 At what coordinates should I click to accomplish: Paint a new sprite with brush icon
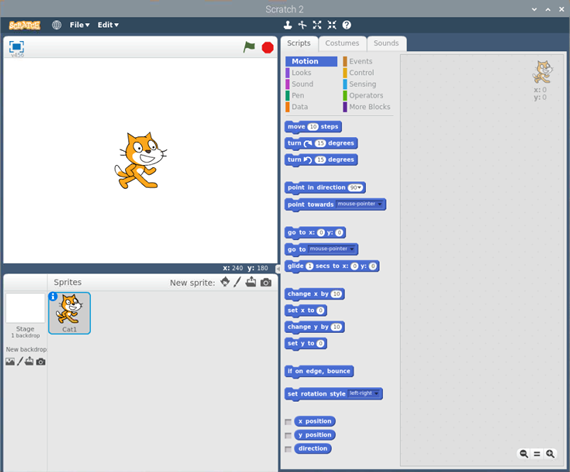237,282
